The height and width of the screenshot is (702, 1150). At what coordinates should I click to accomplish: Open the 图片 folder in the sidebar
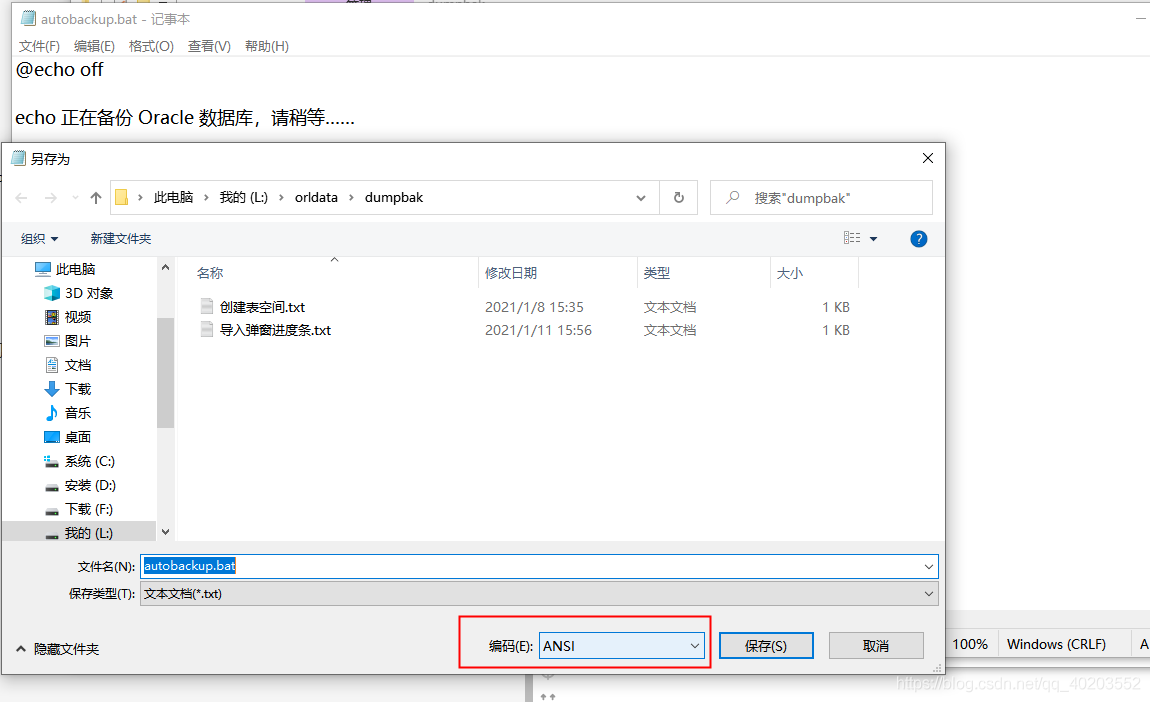[x=80, y=341]
